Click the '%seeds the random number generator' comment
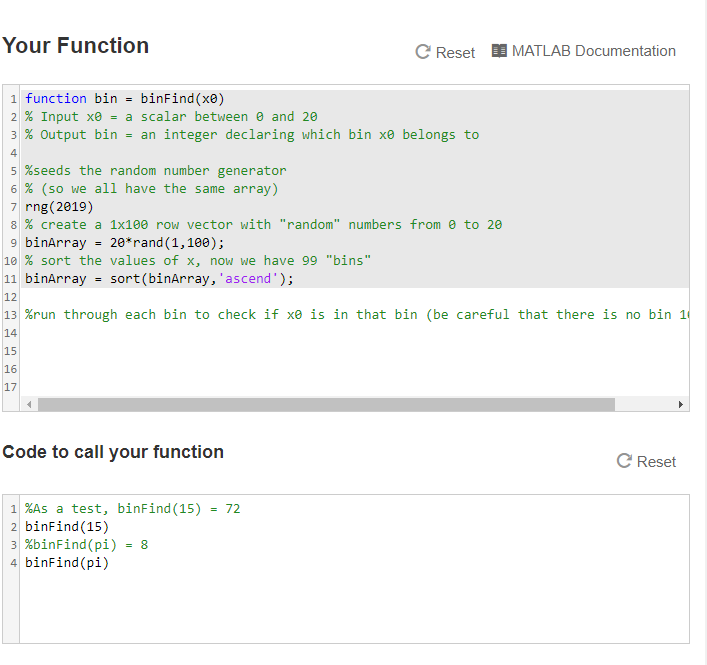The width and height of the screenshot is (707, 665). pos(156,171)
